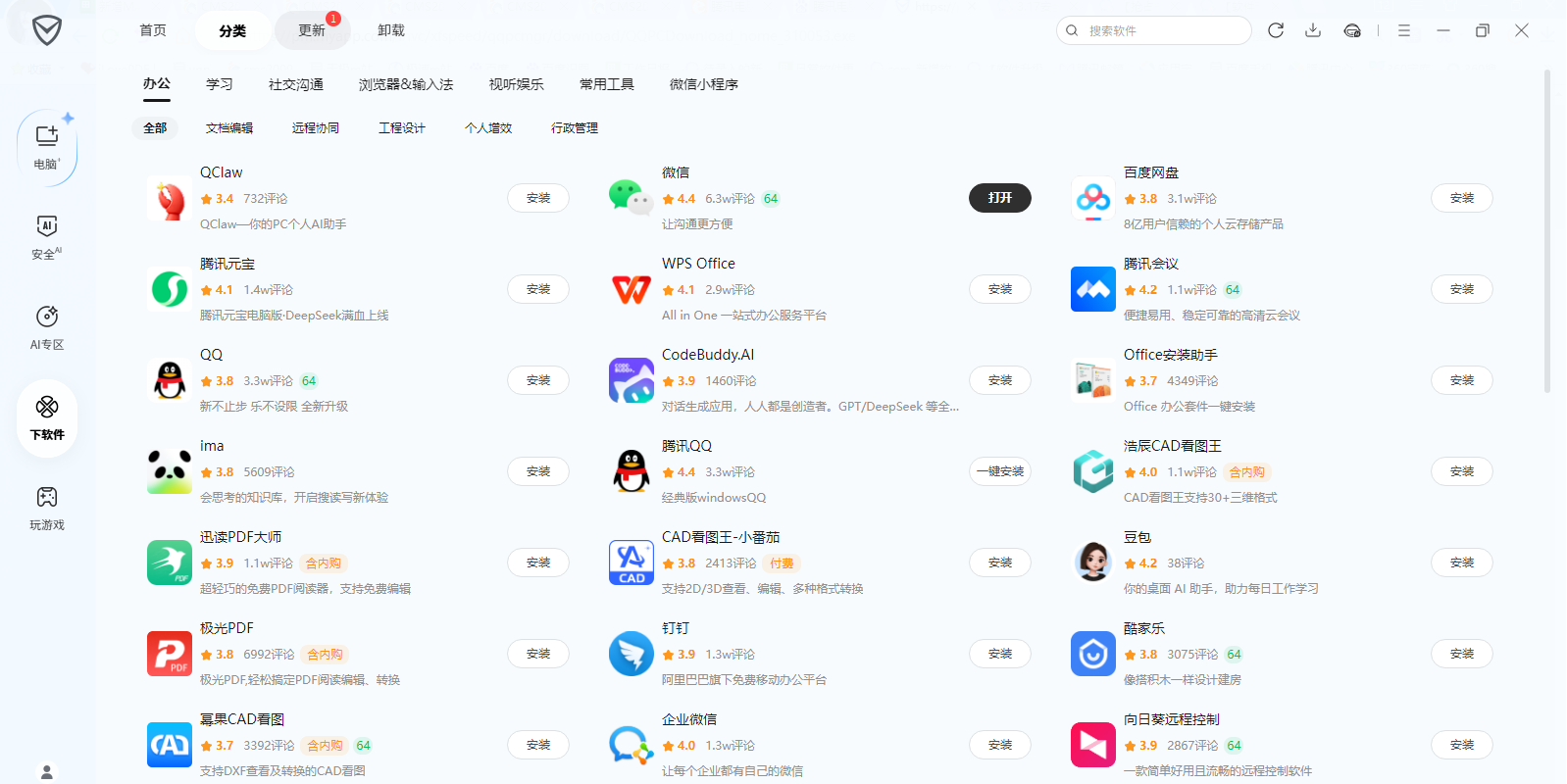Click the 百度网盘 app icon
The width and height of the screenshot is (1567, 784).
point(1092,198)
